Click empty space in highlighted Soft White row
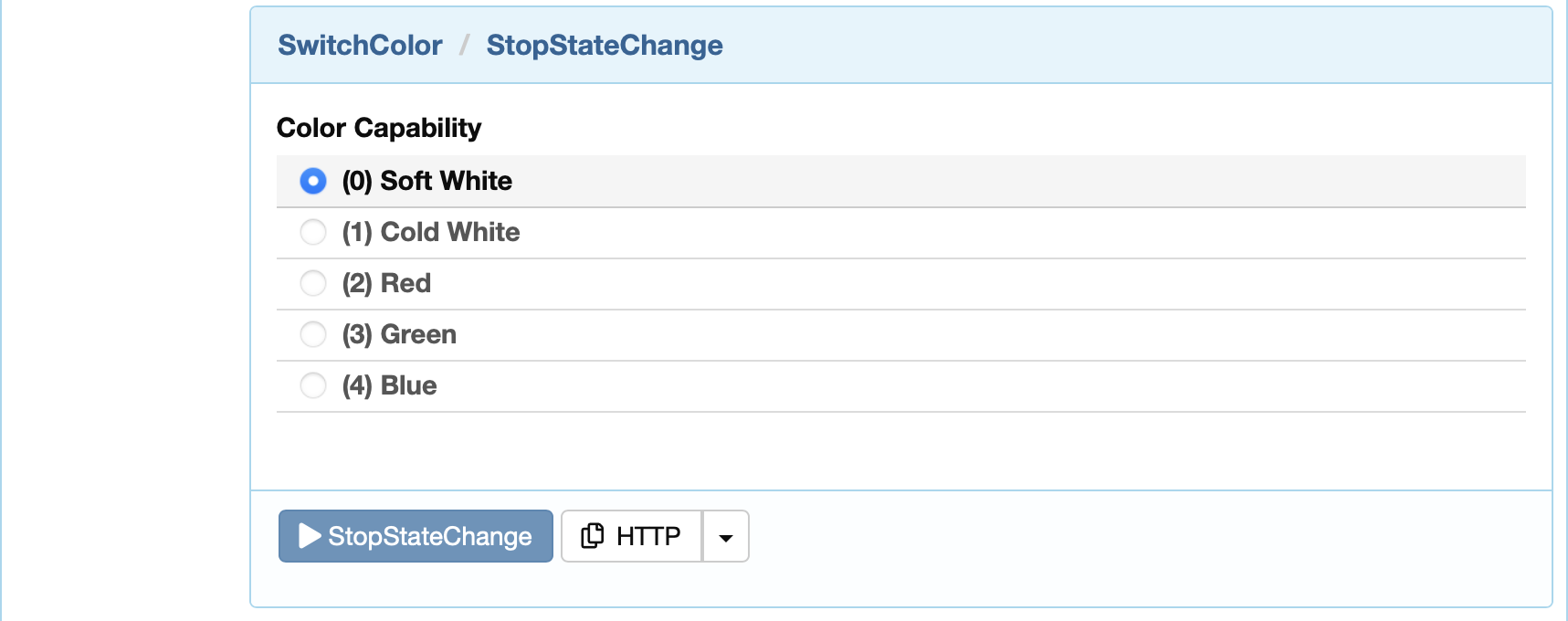Image resolution: width=1568 pixels, height=621 pixels. [1005, 181]
